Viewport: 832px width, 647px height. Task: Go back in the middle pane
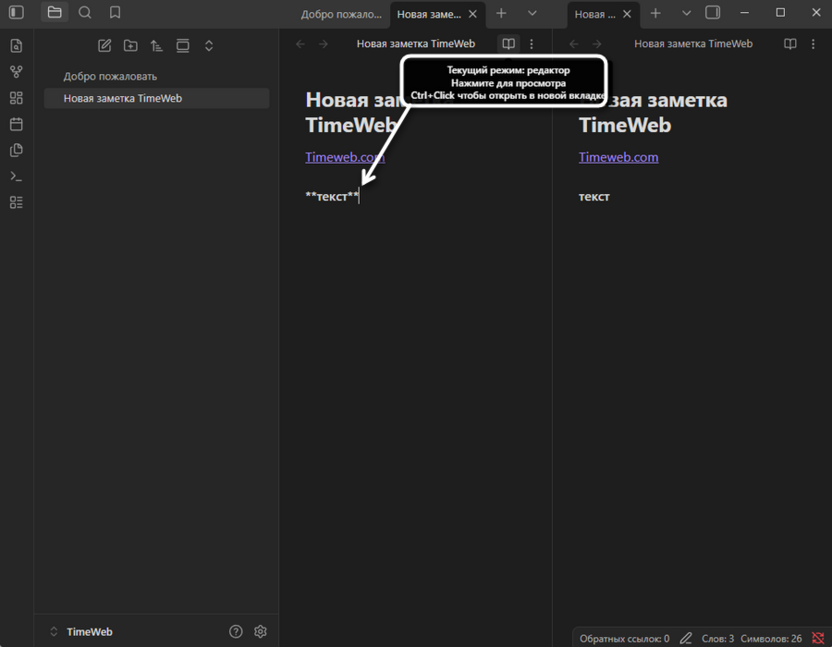(x=300, y=44)
